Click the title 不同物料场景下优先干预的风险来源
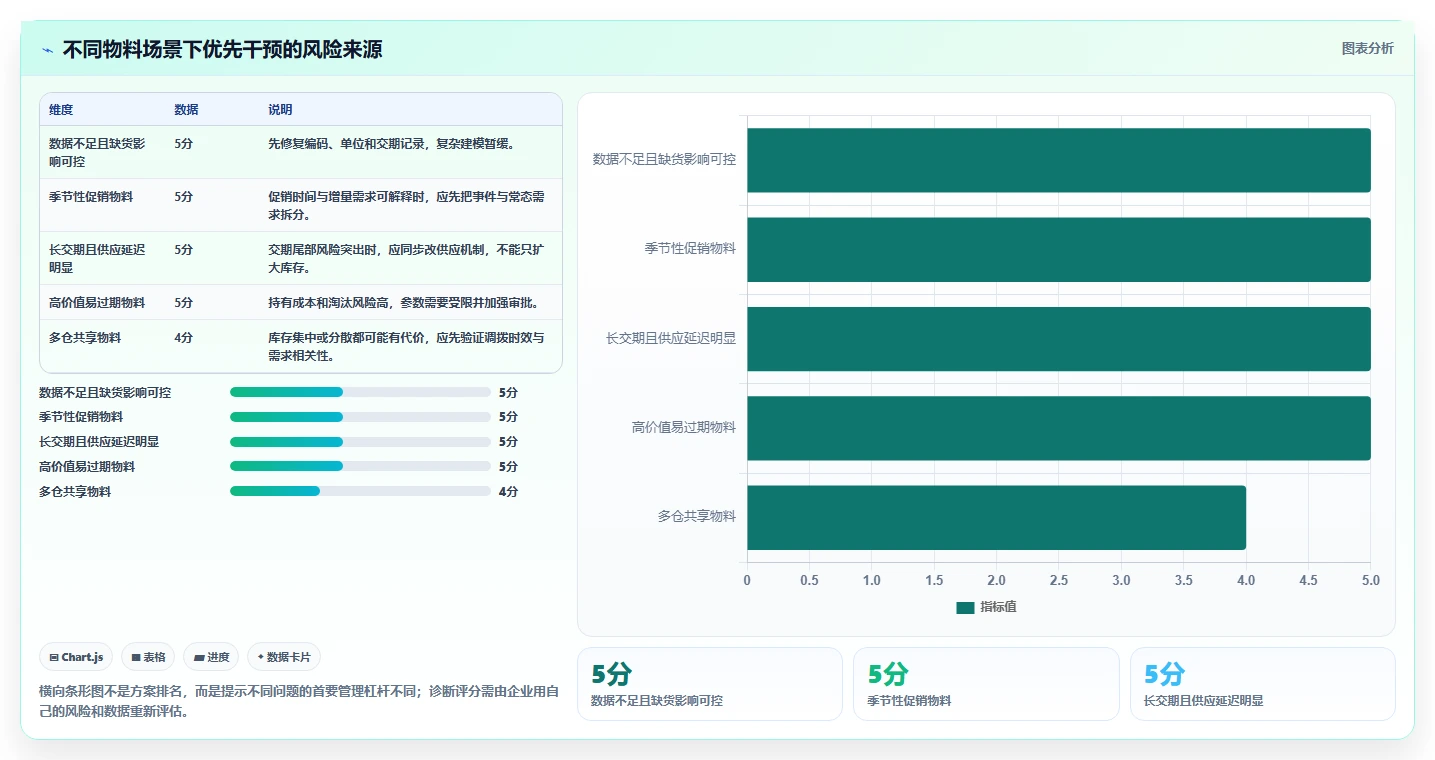Screen dimensions: 1435x760 point(222,50)
